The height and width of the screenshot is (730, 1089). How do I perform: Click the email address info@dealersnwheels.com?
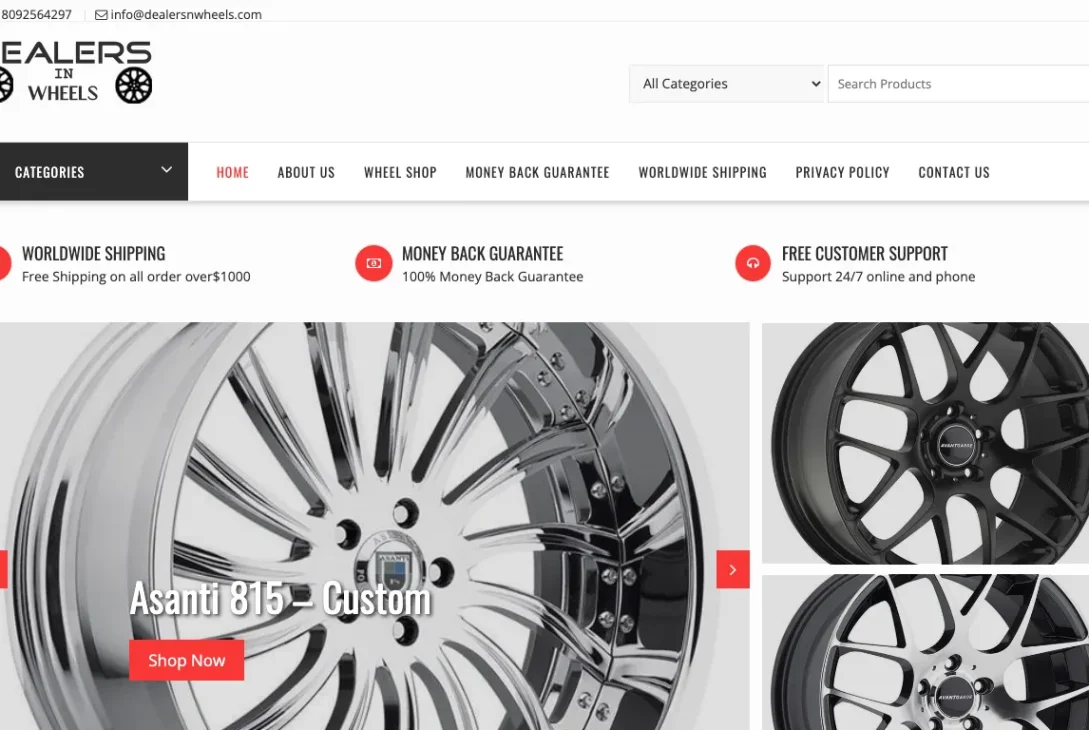(x=185, y=14)
